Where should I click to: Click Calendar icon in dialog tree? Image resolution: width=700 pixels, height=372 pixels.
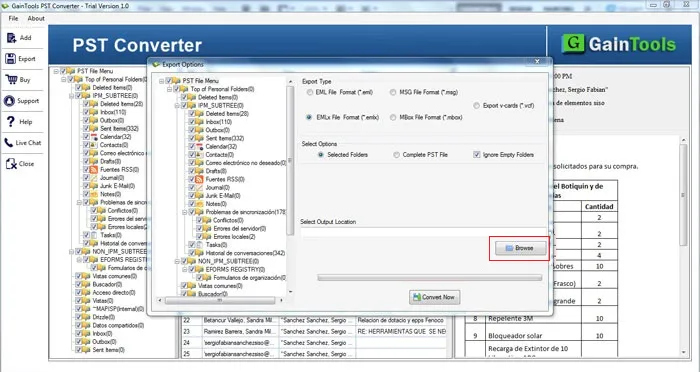tap(200, 146)
